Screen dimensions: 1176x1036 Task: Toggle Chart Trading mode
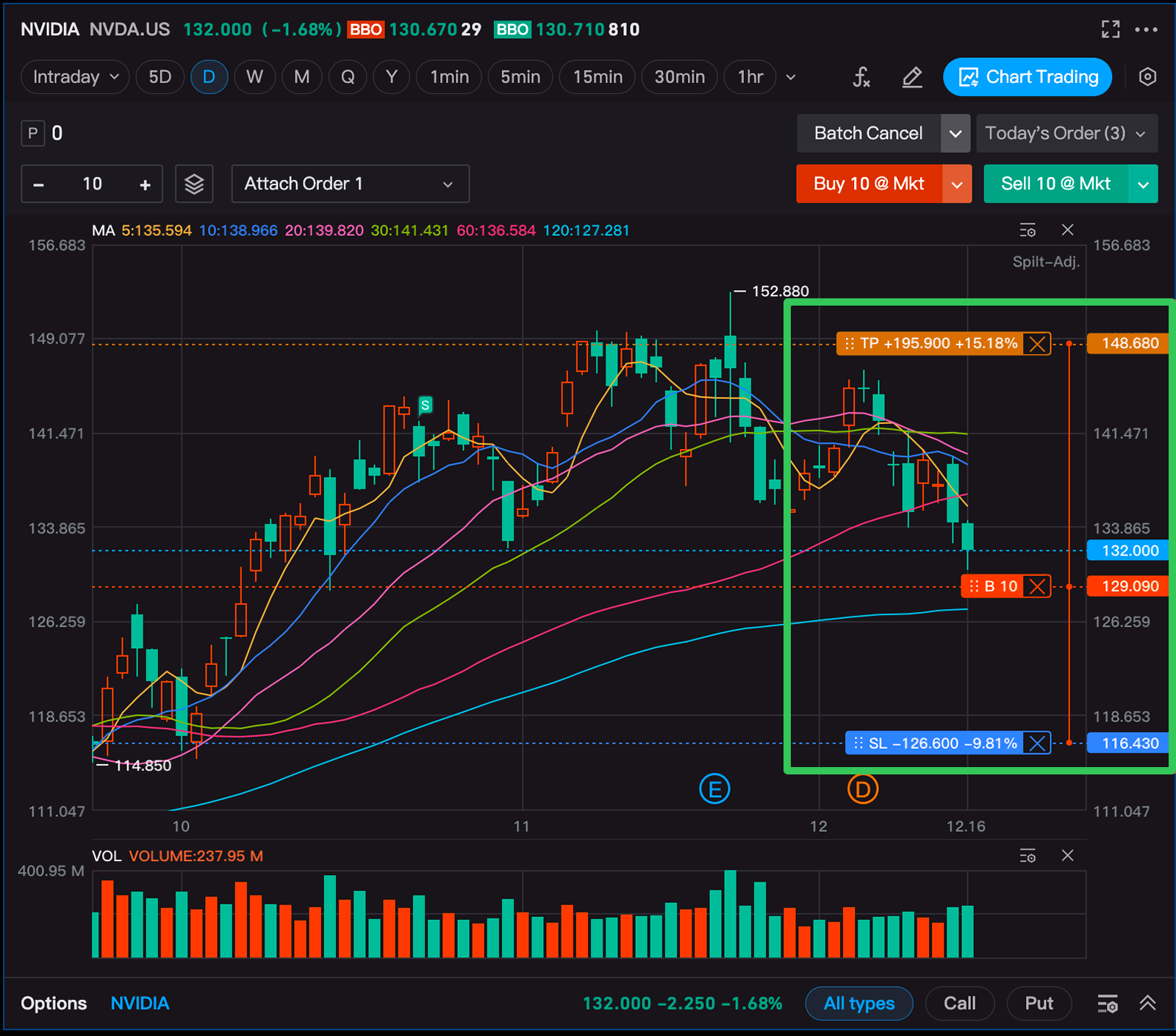[1027, 77]
